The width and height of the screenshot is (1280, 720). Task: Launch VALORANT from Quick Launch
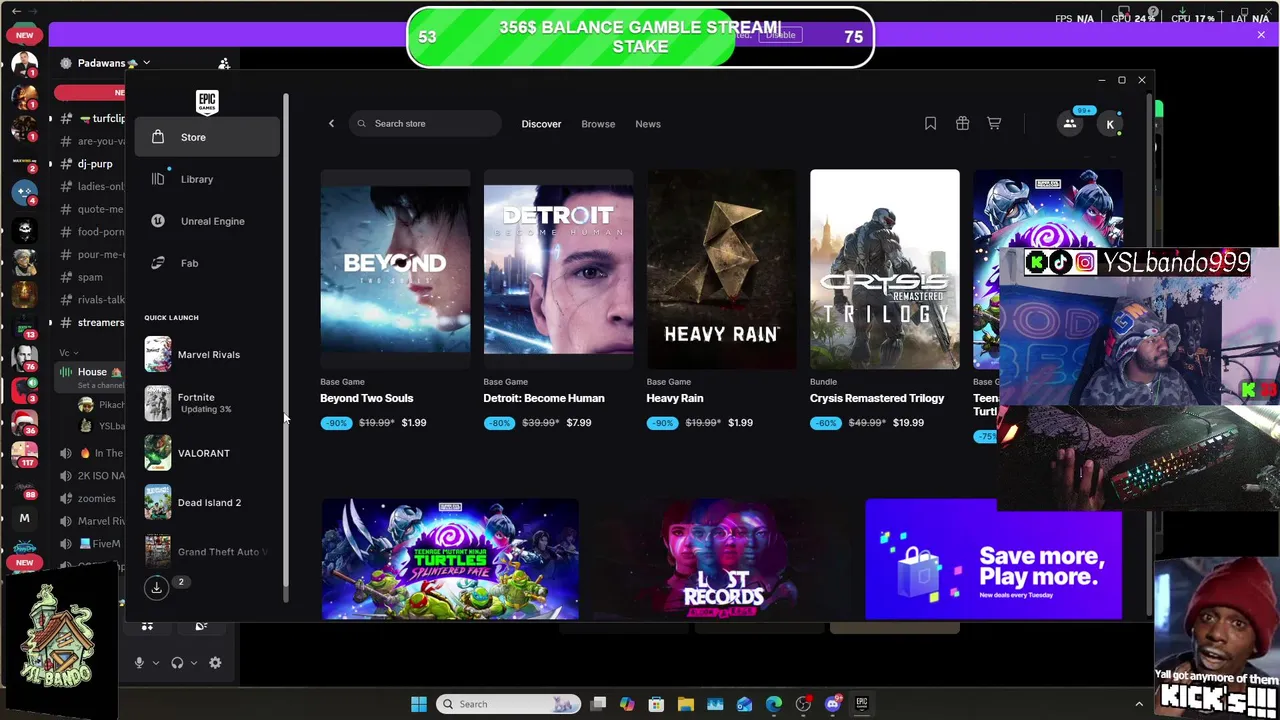tap(207, 453)
